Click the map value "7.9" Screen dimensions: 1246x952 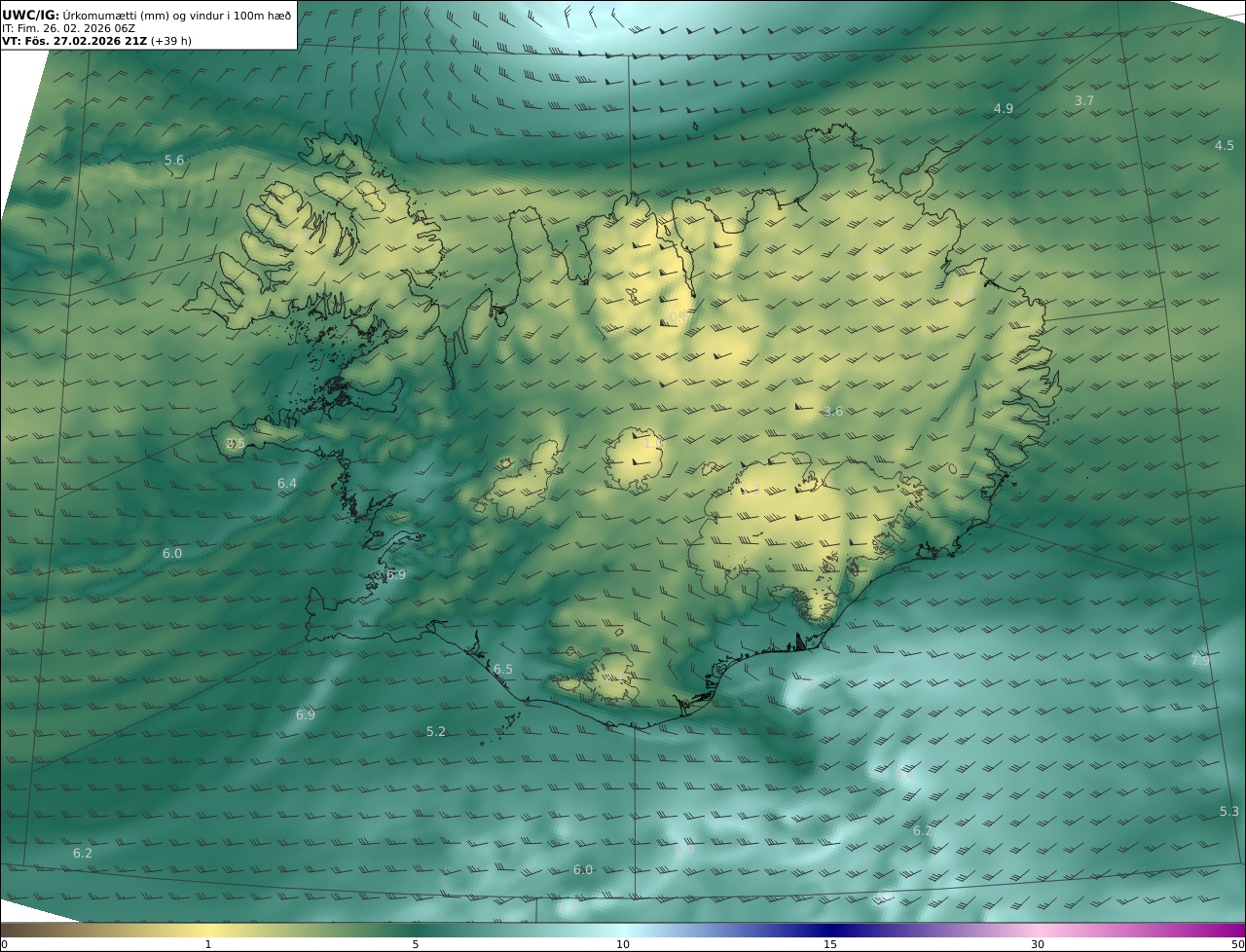(1200, 659)
